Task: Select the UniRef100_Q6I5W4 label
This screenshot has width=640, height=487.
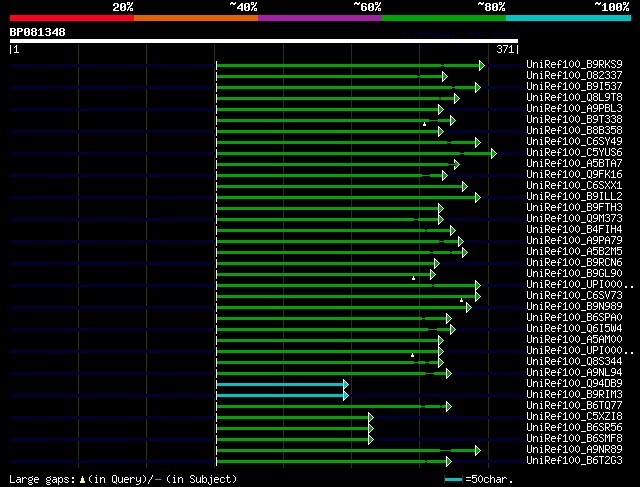Action: click(574, 328)
